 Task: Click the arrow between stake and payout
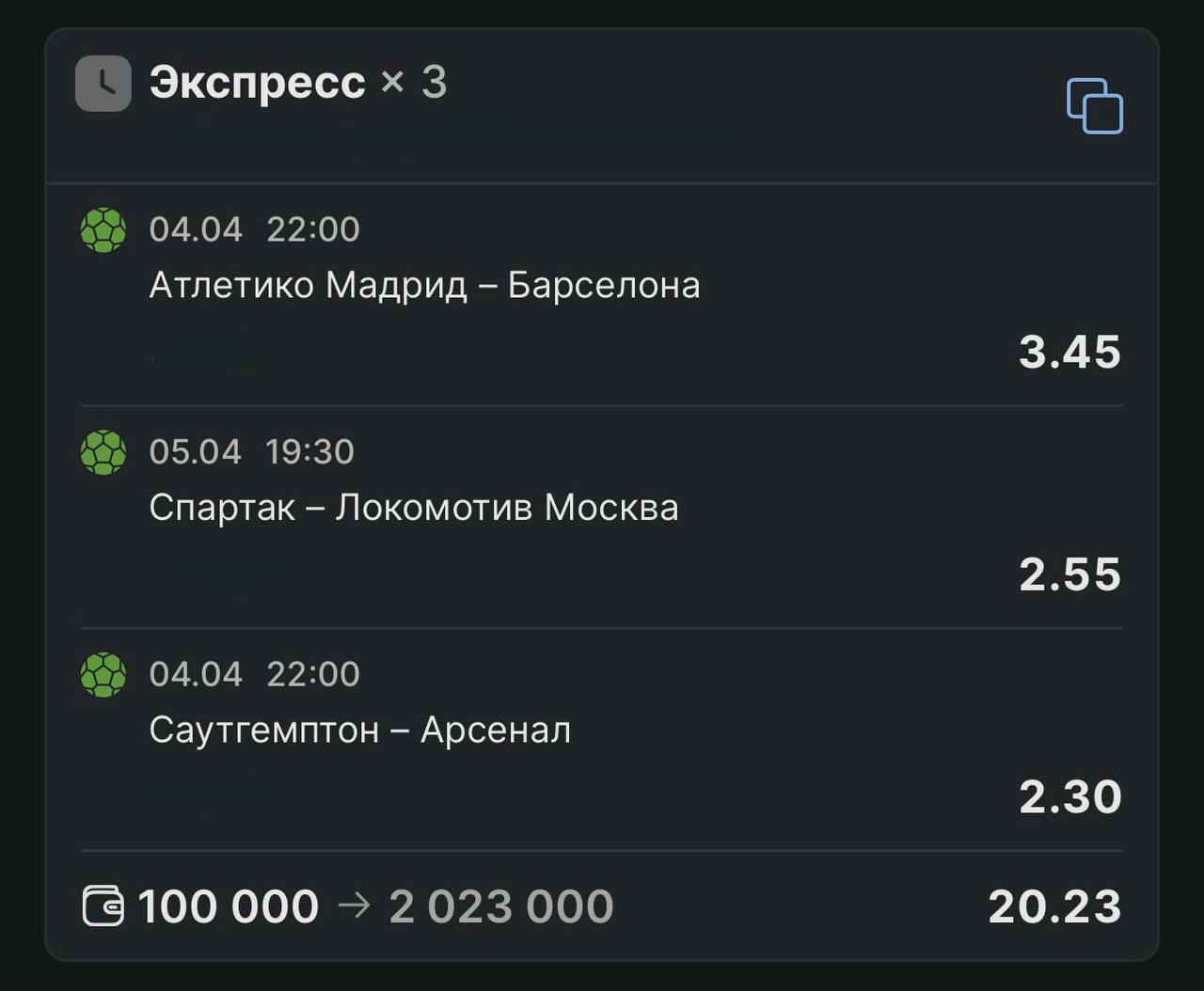pos(354,905)
